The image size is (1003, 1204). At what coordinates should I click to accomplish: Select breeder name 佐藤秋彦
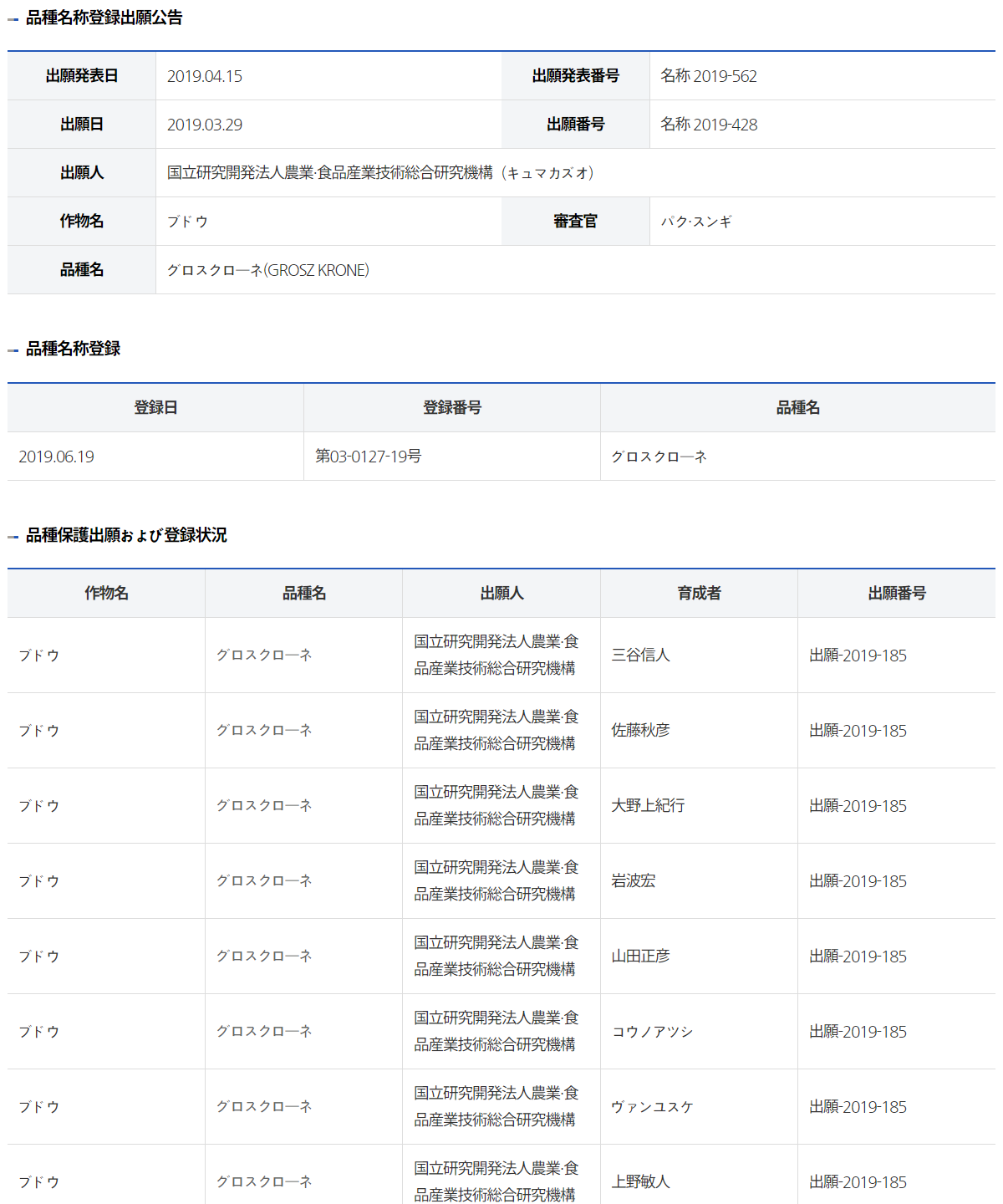tap(641, 731)
